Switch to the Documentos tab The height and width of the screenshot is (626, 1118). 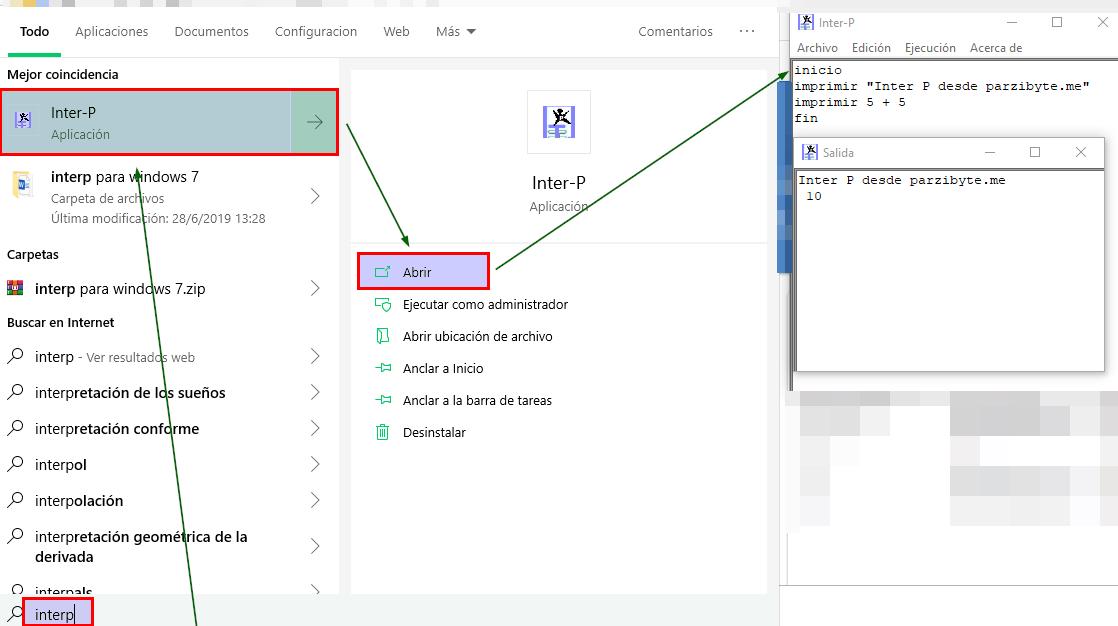211,31
